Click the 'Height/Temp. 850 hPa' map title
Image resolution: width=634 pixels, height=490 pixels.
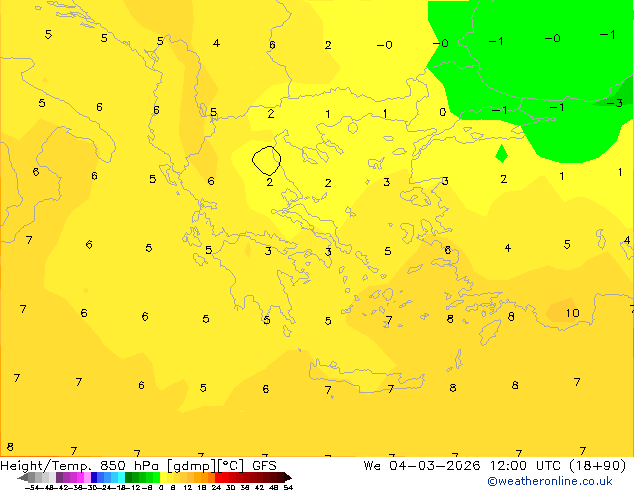coord(80,466)
